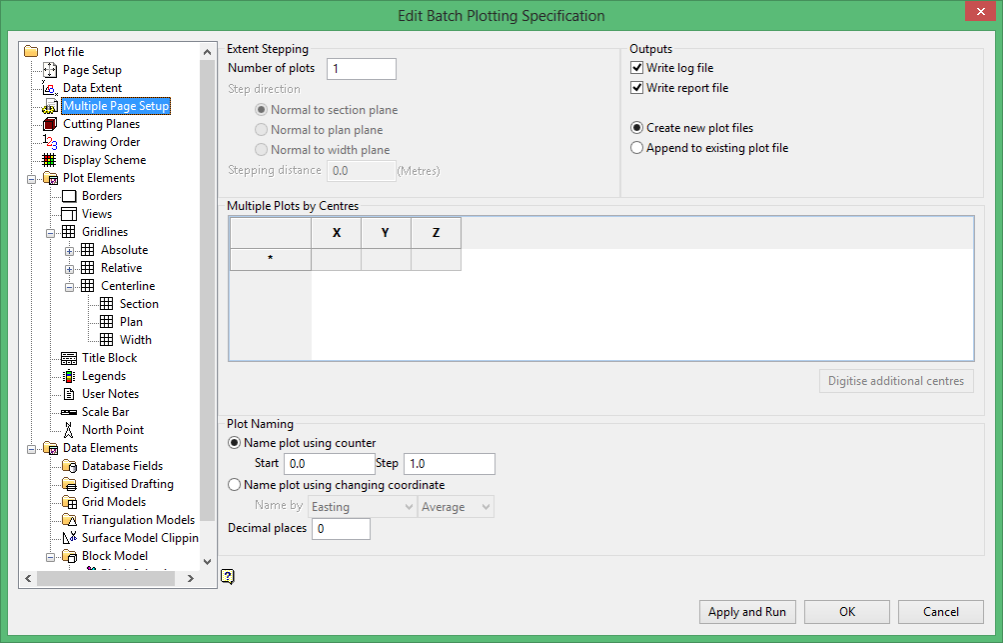Viewport: 1003px width, 643px height.
Task: Open context help question mark icon
Action: coord(228,576)
